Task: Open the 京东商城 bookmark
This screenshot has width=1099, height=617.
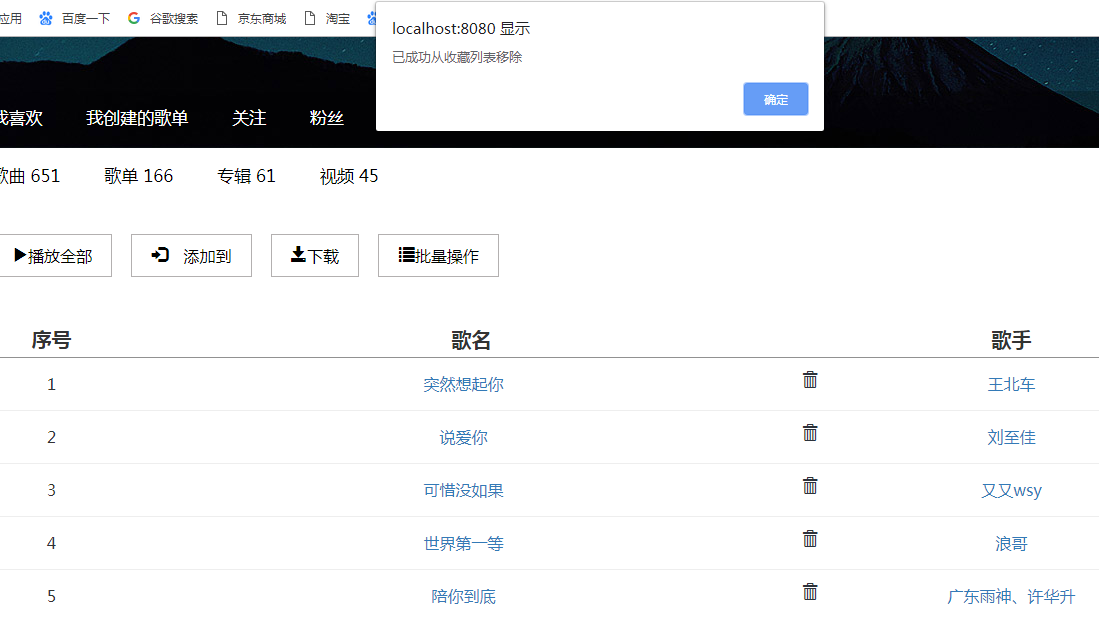Action: point(251,18)
